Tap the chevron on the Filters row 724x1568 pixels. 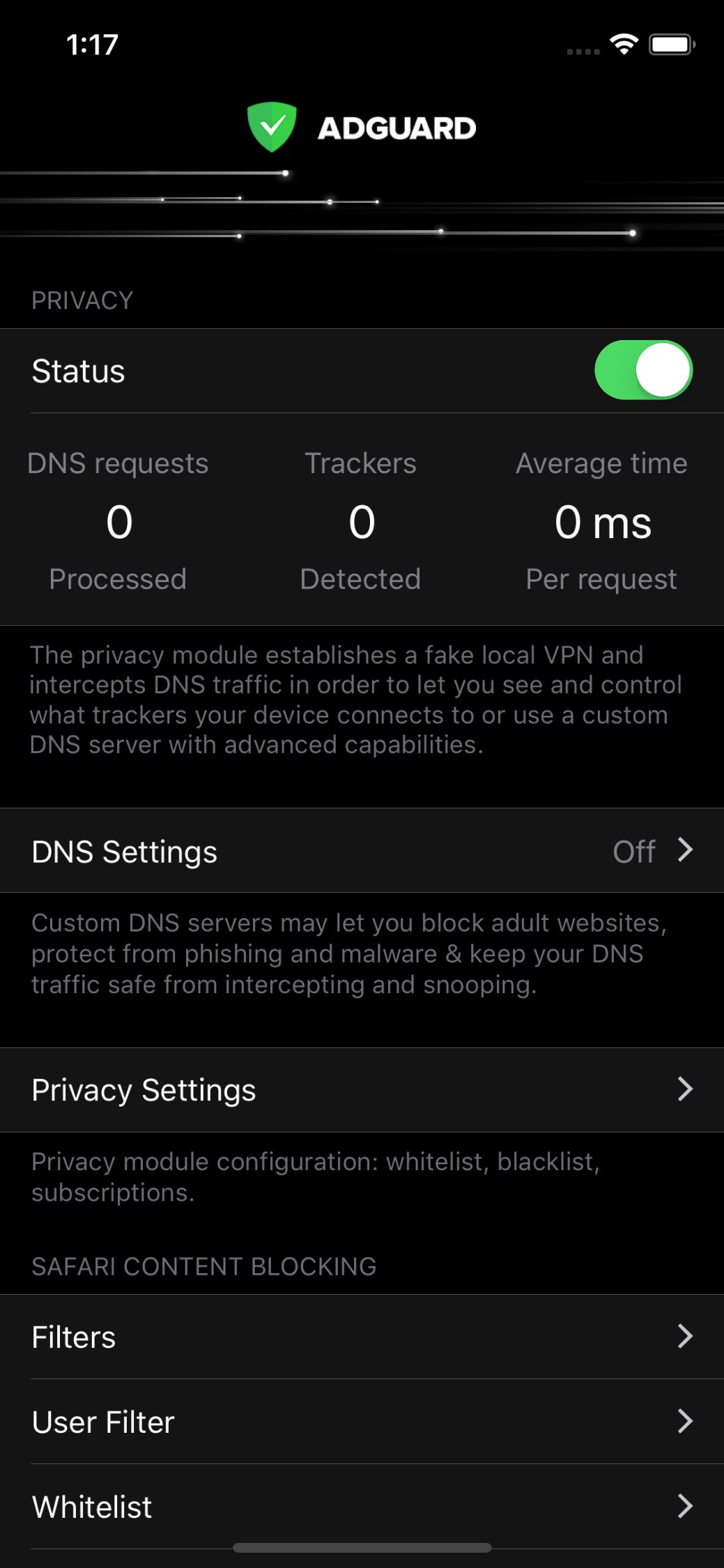point(686,1336)
